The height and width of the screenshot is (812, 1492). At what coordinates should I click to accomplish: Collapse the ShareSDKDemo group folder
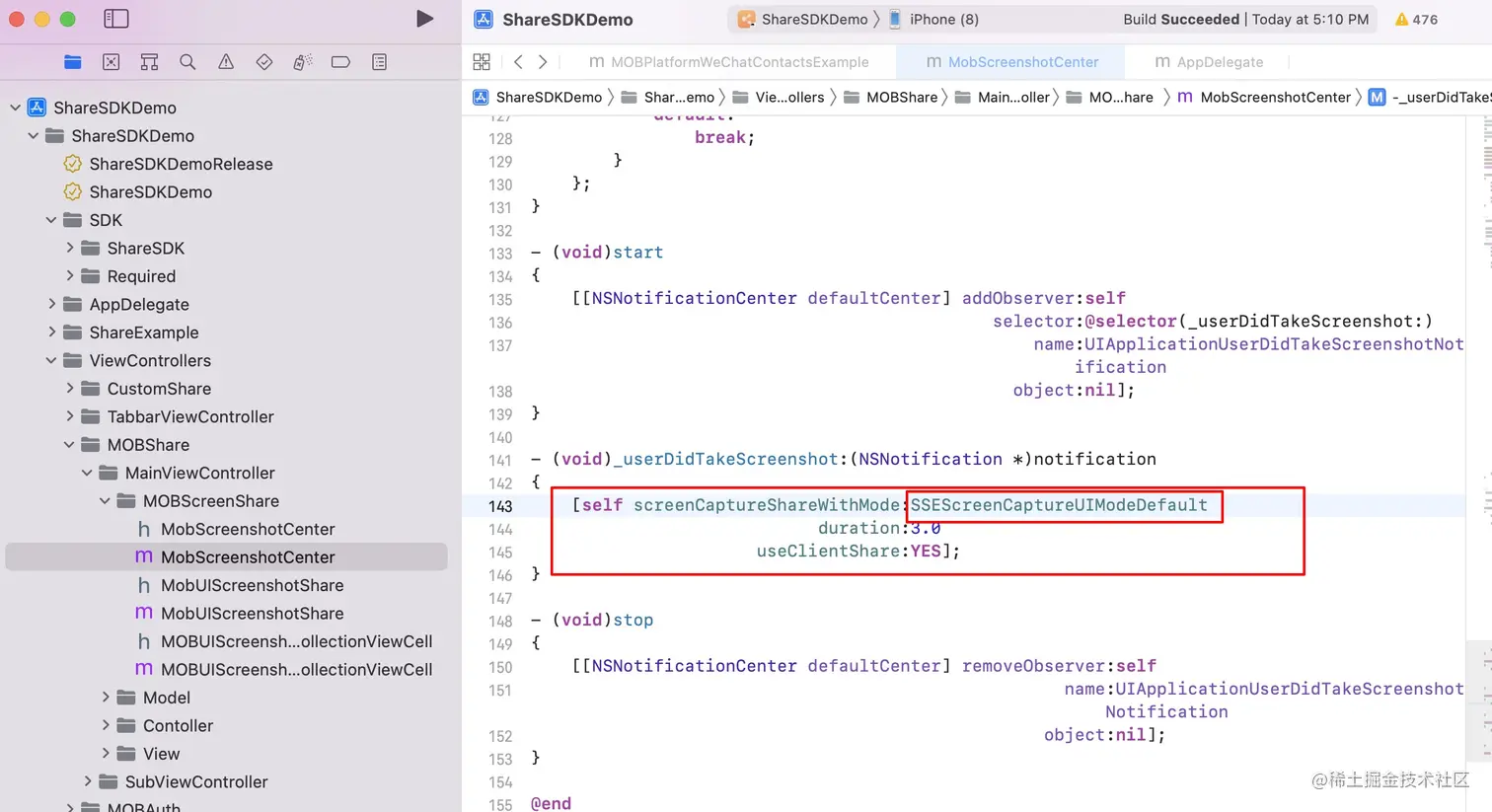click(x=34, y=135)
